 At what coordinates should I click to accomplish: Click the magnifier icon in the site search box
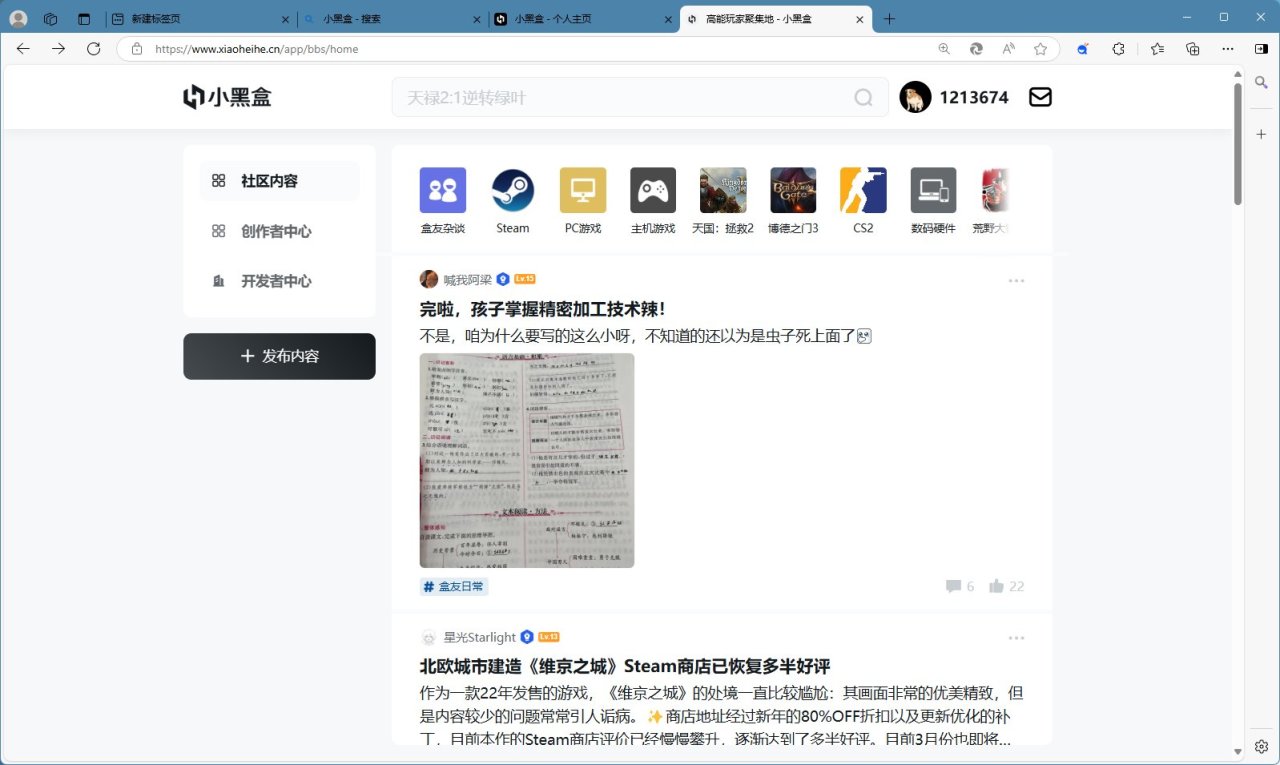click(x=863, y=97)
